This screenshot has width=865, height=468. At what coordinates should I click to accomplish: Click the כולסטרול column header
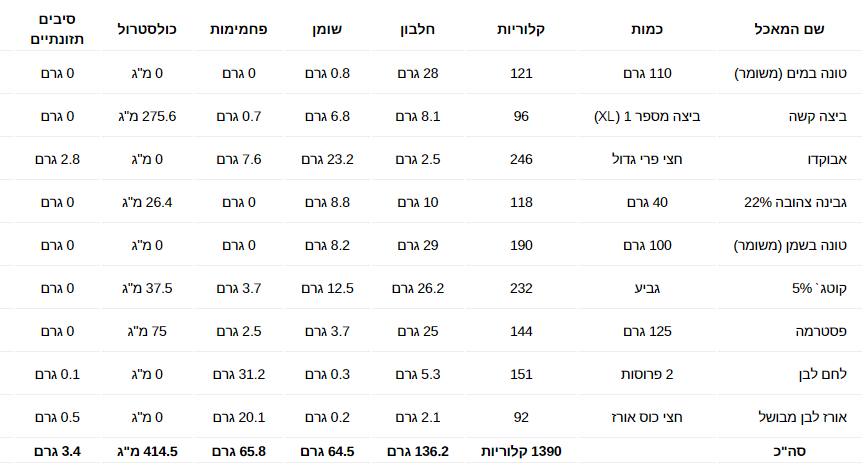(x=147, y=29)
